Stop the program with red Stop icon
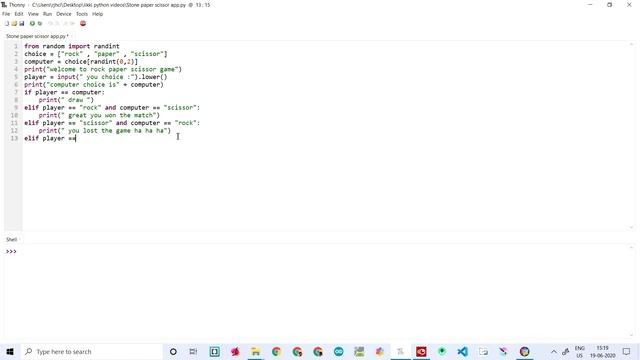The width and height of the screenshot is (640, 360). click(x=83, y=24)
